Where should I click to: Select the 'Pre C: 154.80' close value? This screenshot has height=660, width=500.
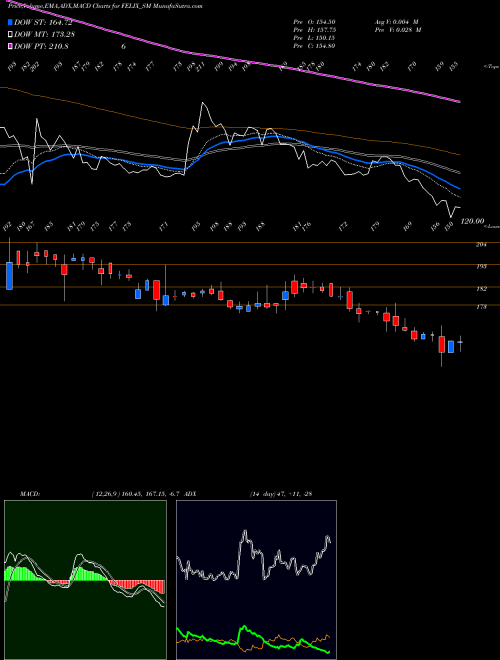tap(314, 46)
